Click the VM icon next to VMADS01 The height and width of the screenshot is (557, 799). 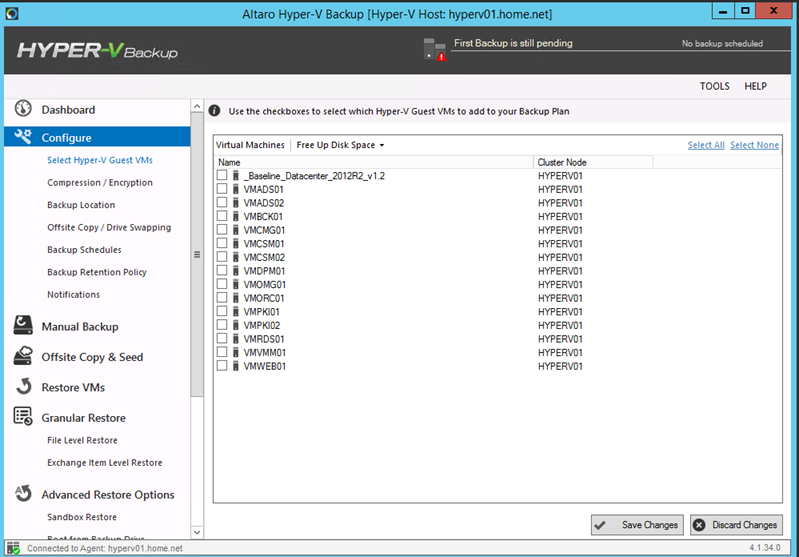click(x=235, y=189)
